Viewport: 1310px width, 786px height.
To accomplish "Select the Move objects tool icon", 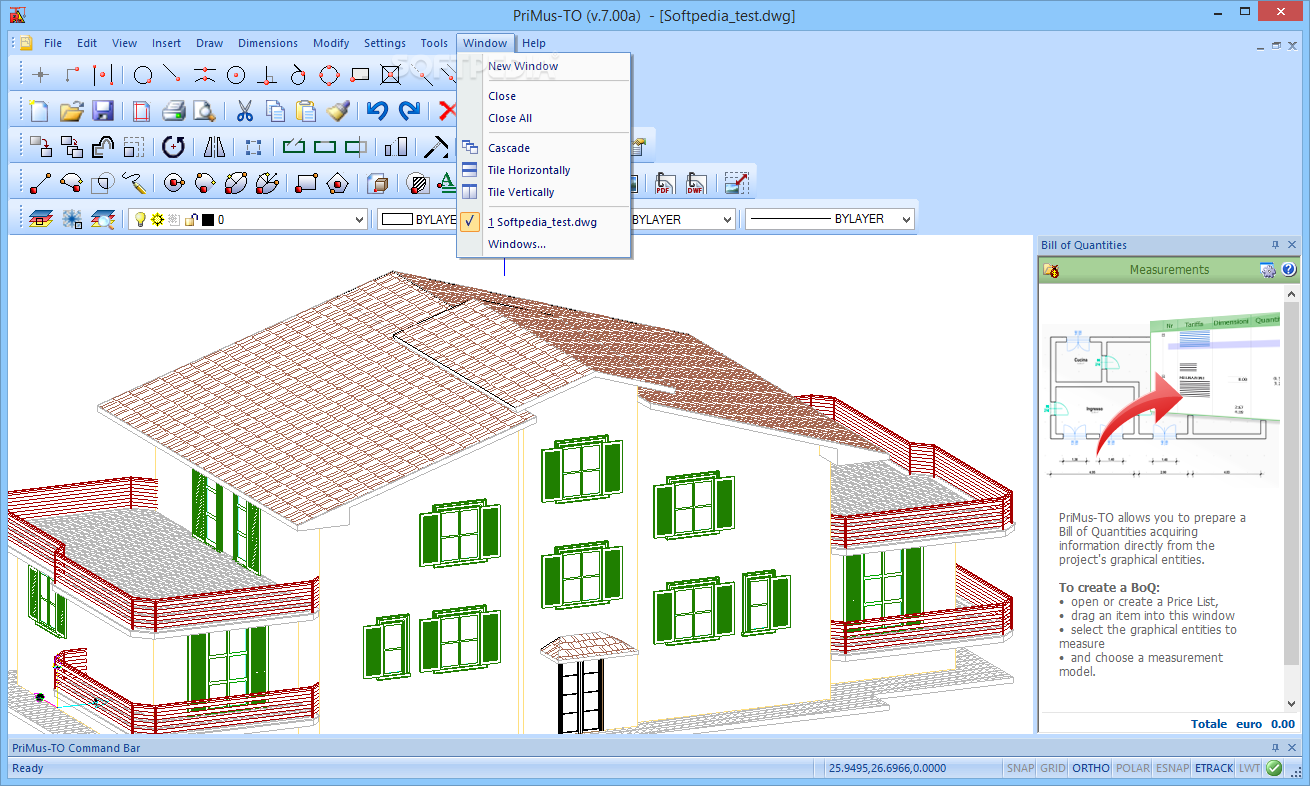I will coord(40,147).
